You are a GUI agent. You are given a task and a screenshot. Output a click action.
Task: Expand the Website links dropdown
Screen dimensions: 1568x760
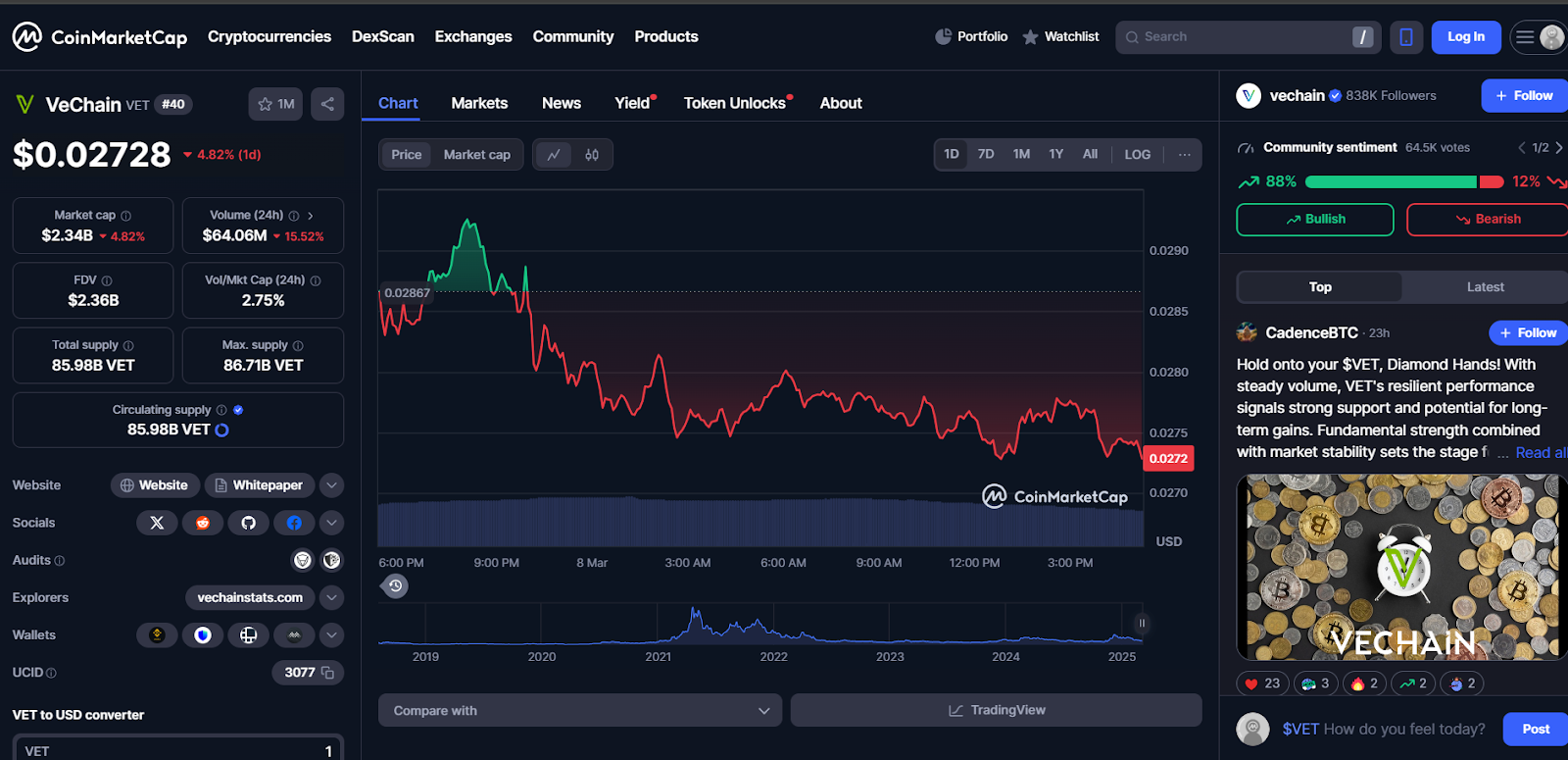tap(332, 485)
